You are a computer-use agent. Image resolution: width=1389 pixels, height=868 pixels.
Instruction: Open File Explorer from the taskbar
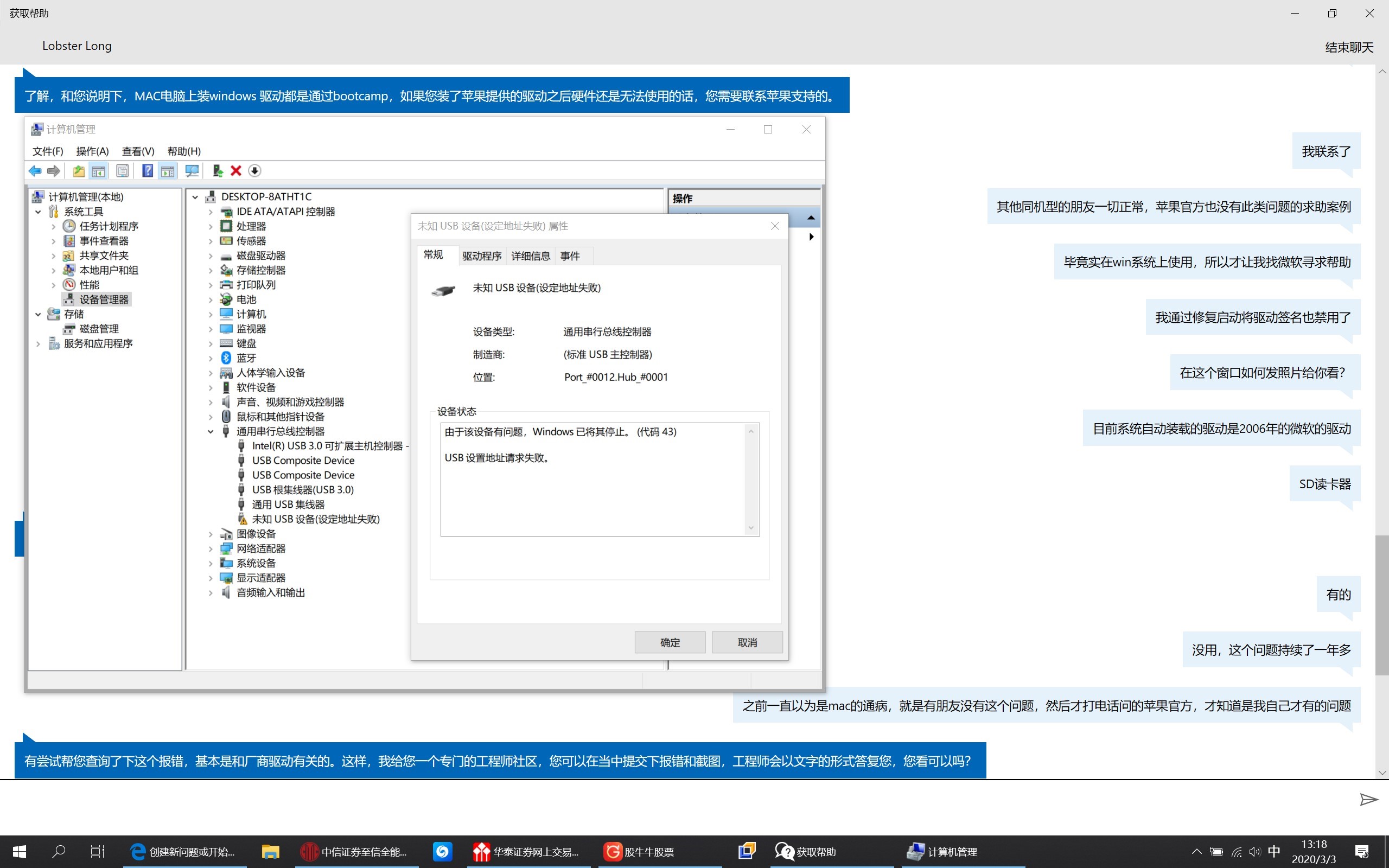[x=270, y=851]
